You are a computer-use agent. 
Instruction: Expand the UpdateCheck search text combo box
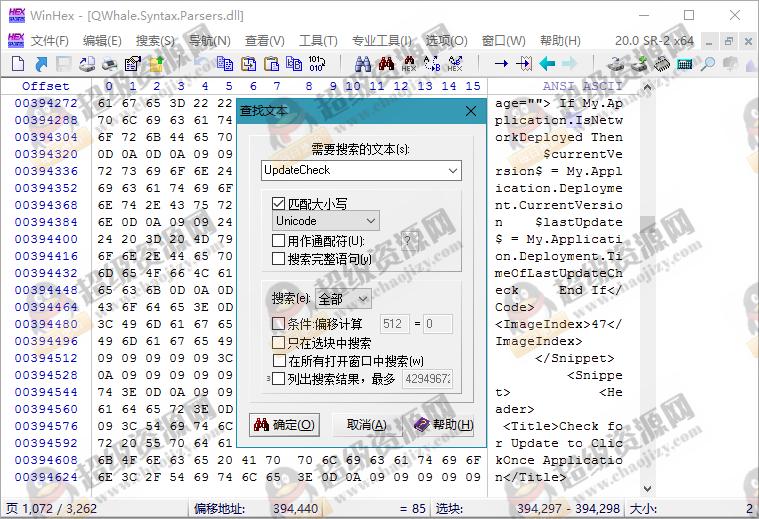click(x=453, y=170)
